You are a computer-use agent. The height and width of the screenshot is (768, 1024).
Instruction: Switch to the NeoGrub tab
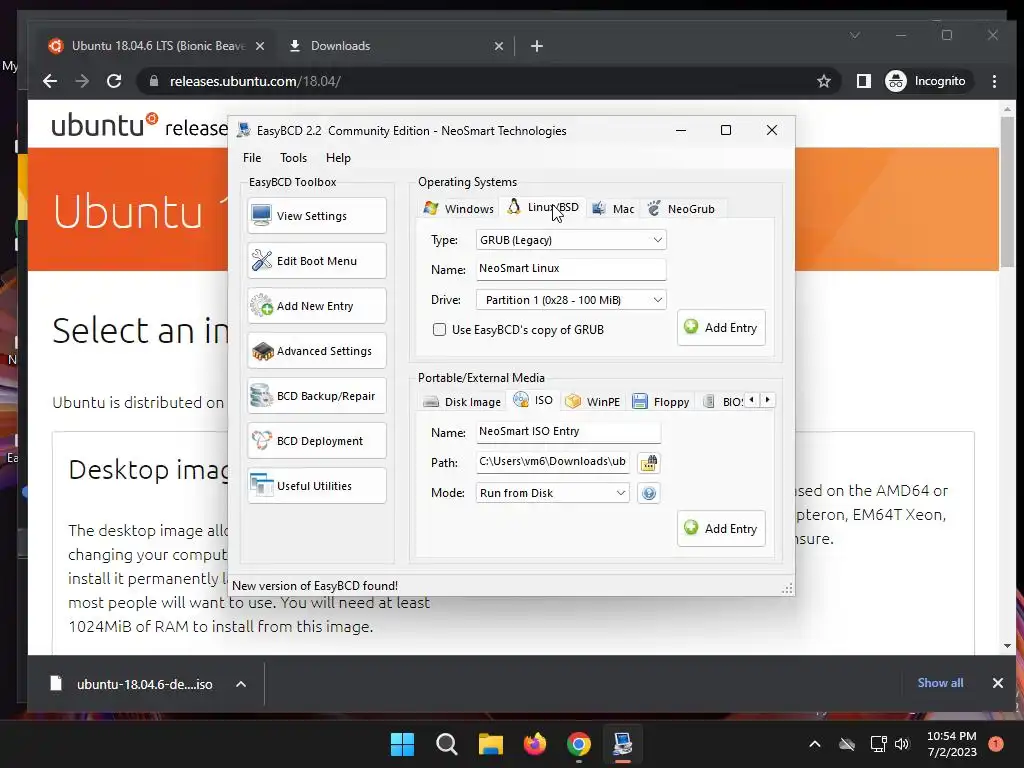tap(682, 208)
